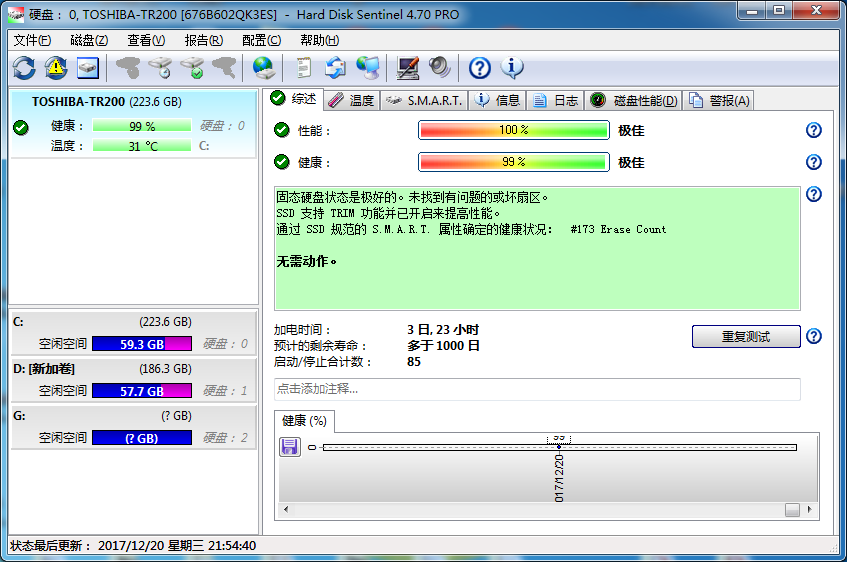
Task: Click the 31 °C temperature bar in disk list
Action: coord(142,146)
